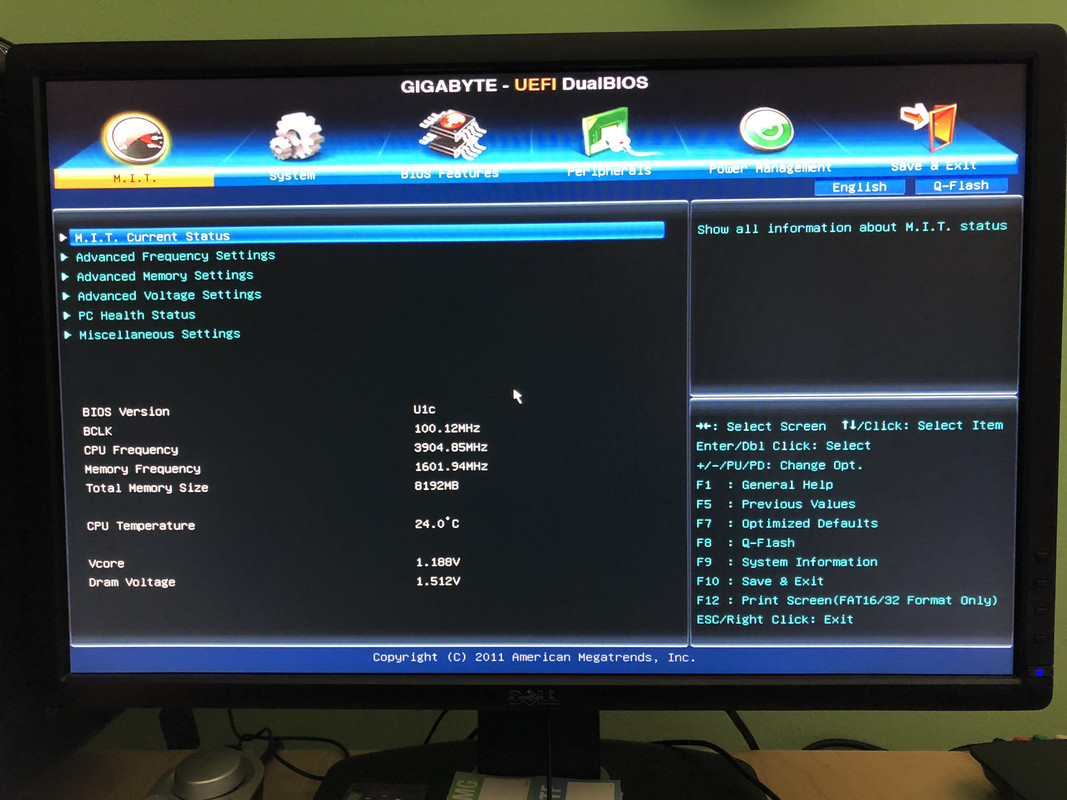The width and height of the screenshot is (1067, 800).
Task: Switch to the BIOS Features tab label
Action: 449,173
